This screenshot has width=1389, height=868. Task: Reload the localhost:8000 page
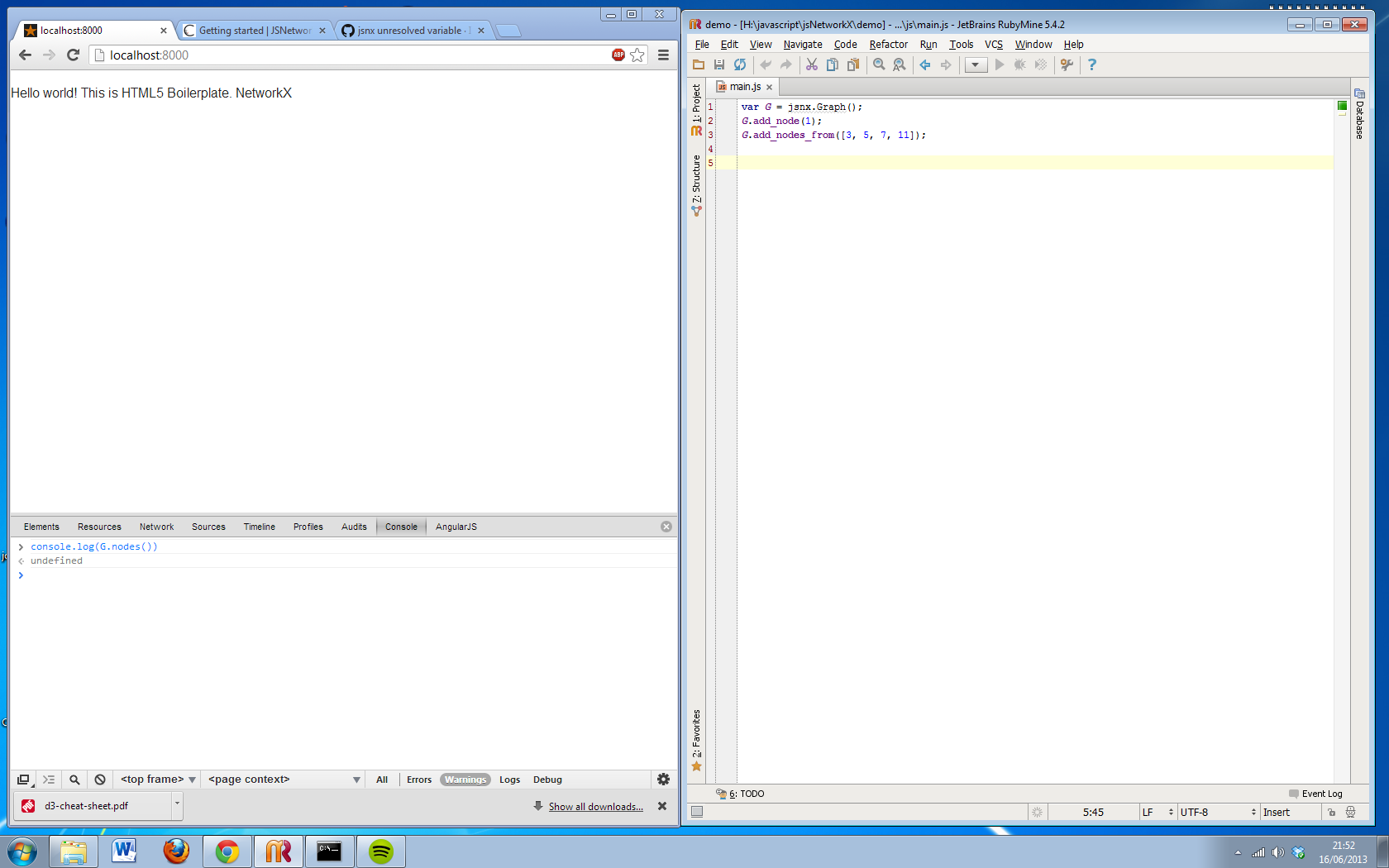point(73,55)
